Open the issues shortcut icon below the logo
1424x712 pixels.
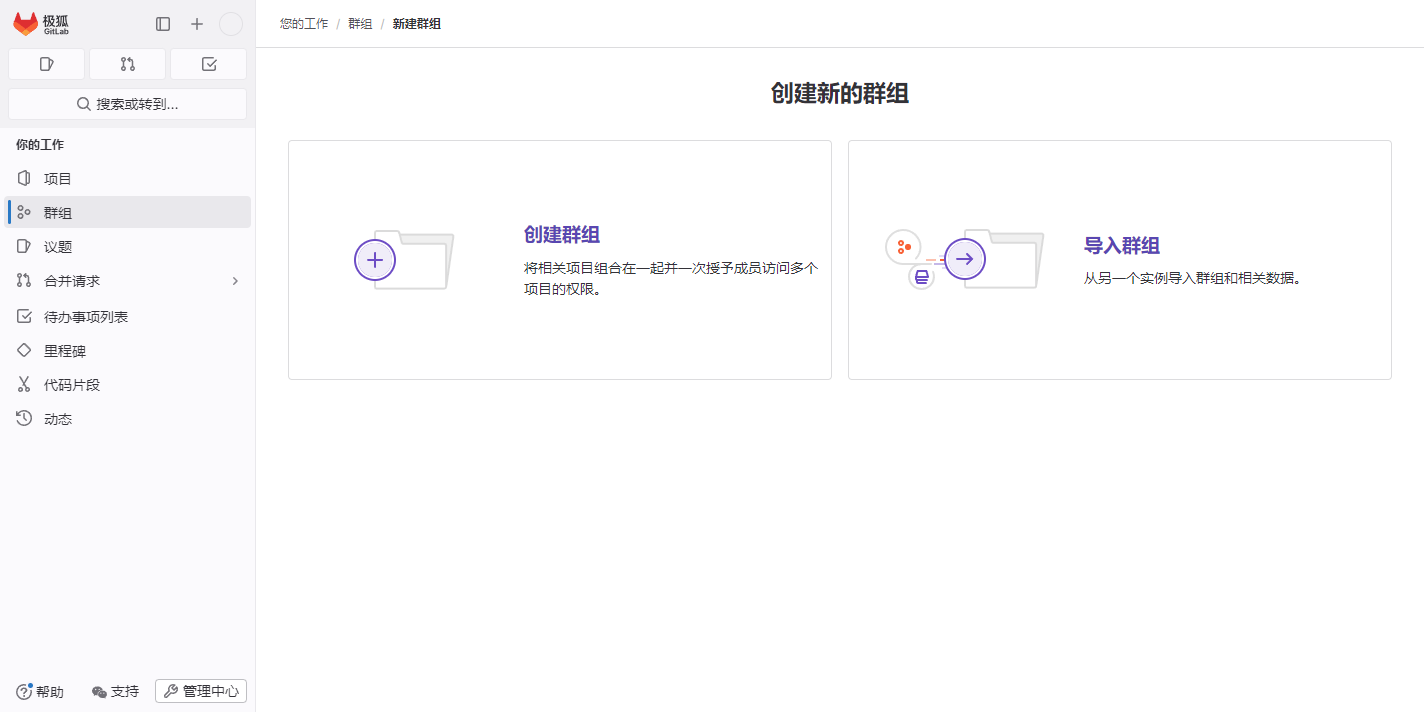tap(46, 63)
